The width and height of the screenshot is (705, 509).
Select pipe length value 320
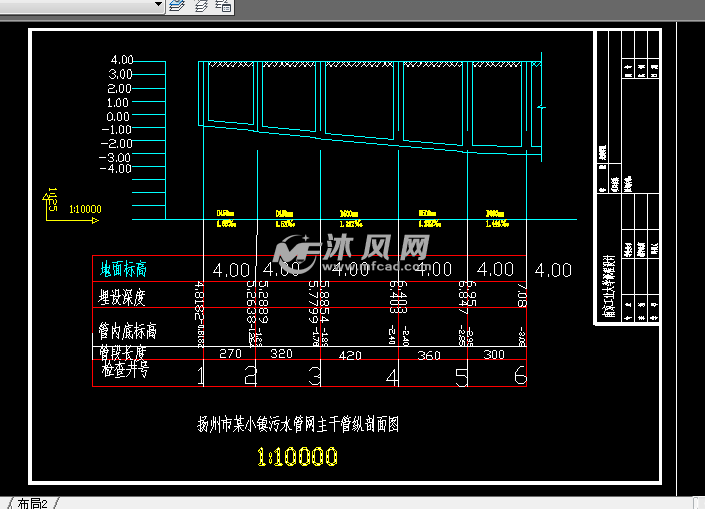pos(281,354)
